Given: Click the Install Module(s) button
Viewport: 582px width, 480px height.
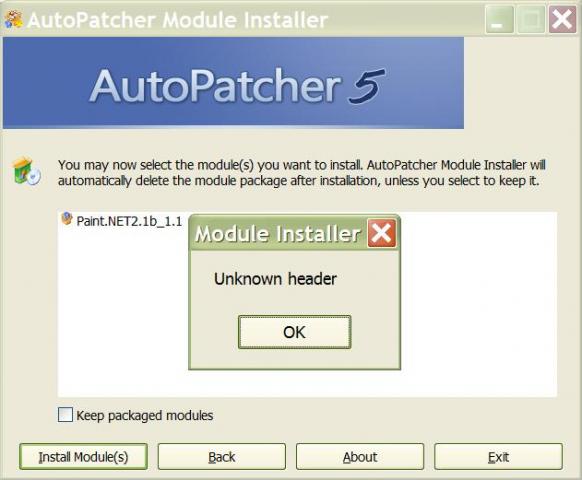Looking at the screenshot, I should [x=84, y=457].
